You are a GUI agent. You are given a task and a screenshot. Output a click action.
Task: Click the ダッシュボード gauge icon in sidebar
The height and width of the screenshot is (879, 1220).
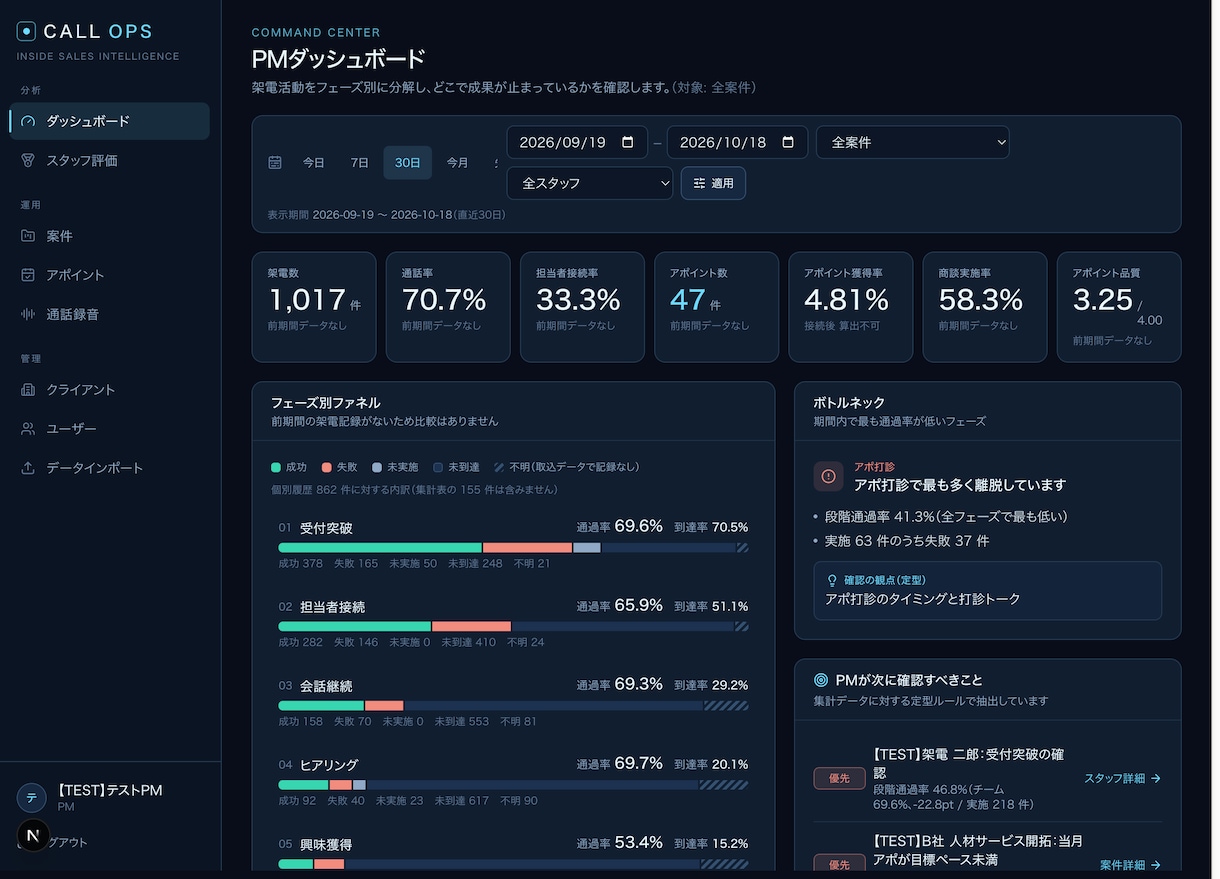point(28,121)
